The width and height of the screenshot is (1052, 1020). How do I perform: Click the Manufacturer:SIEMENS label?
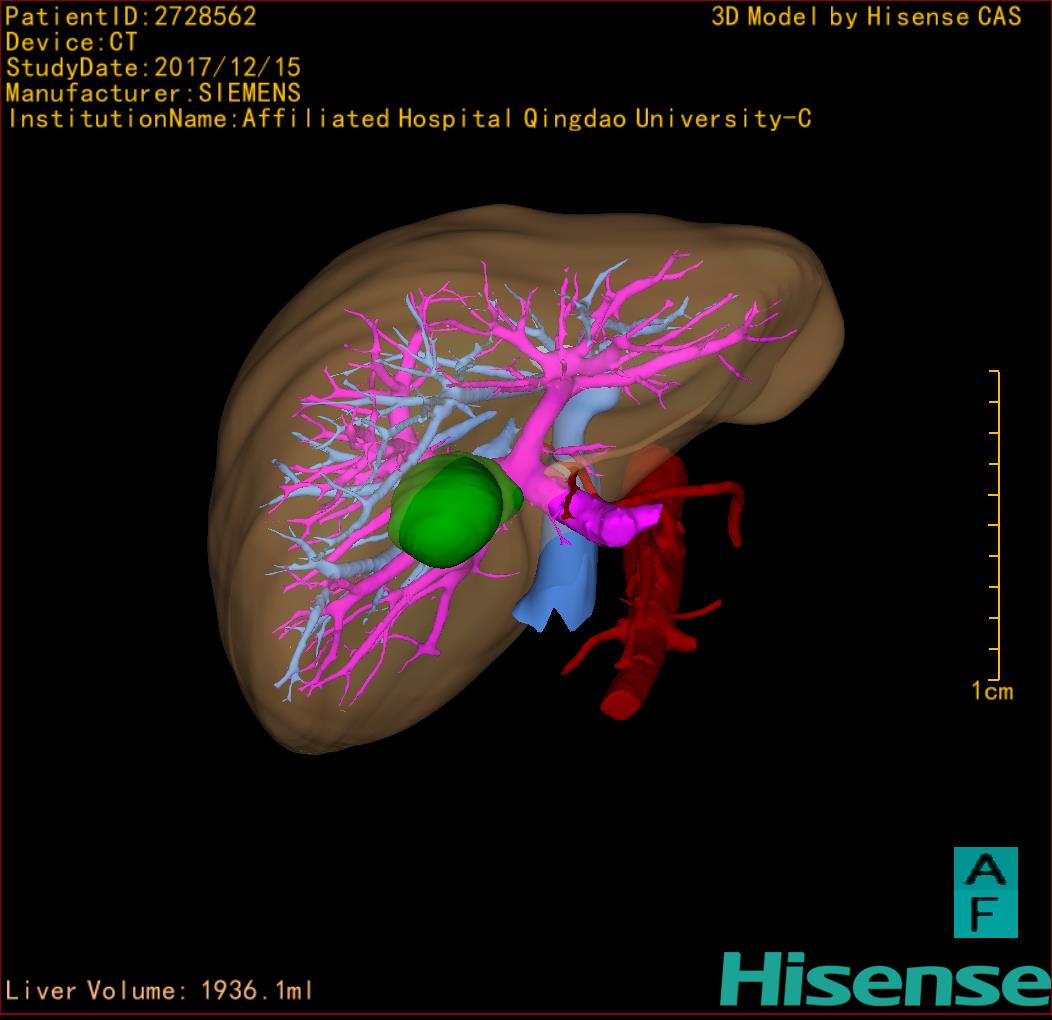pyautogui.click(x=153, y=93)
